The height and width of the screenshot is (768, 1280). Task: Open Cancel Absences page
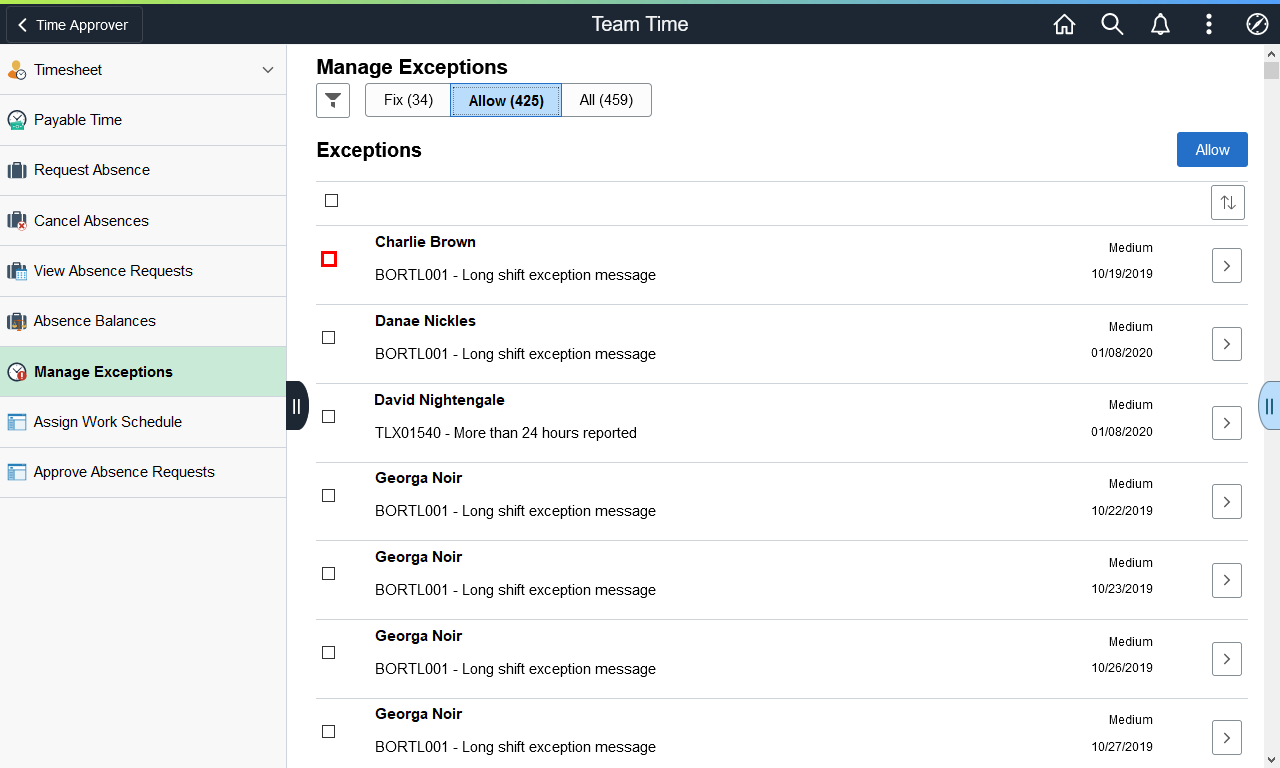tap(143, 221)
